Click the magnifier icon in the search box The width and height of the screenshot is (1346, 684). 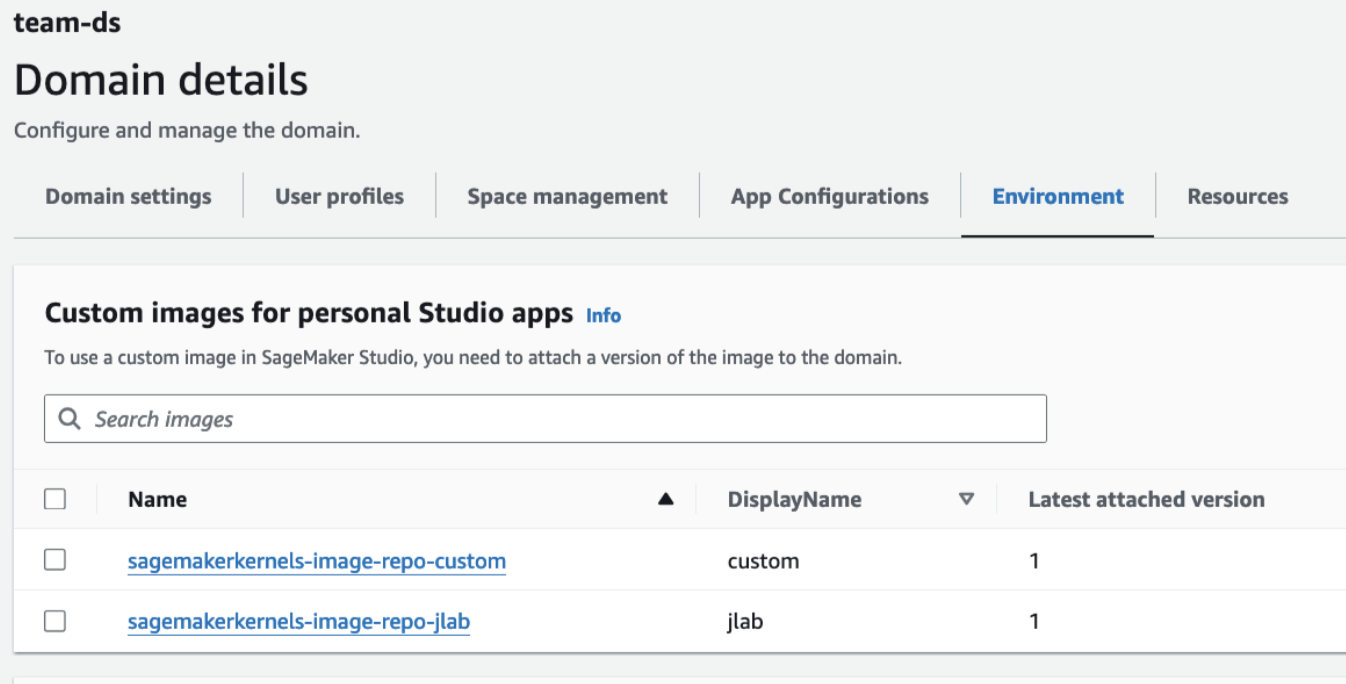coord(69,419)
